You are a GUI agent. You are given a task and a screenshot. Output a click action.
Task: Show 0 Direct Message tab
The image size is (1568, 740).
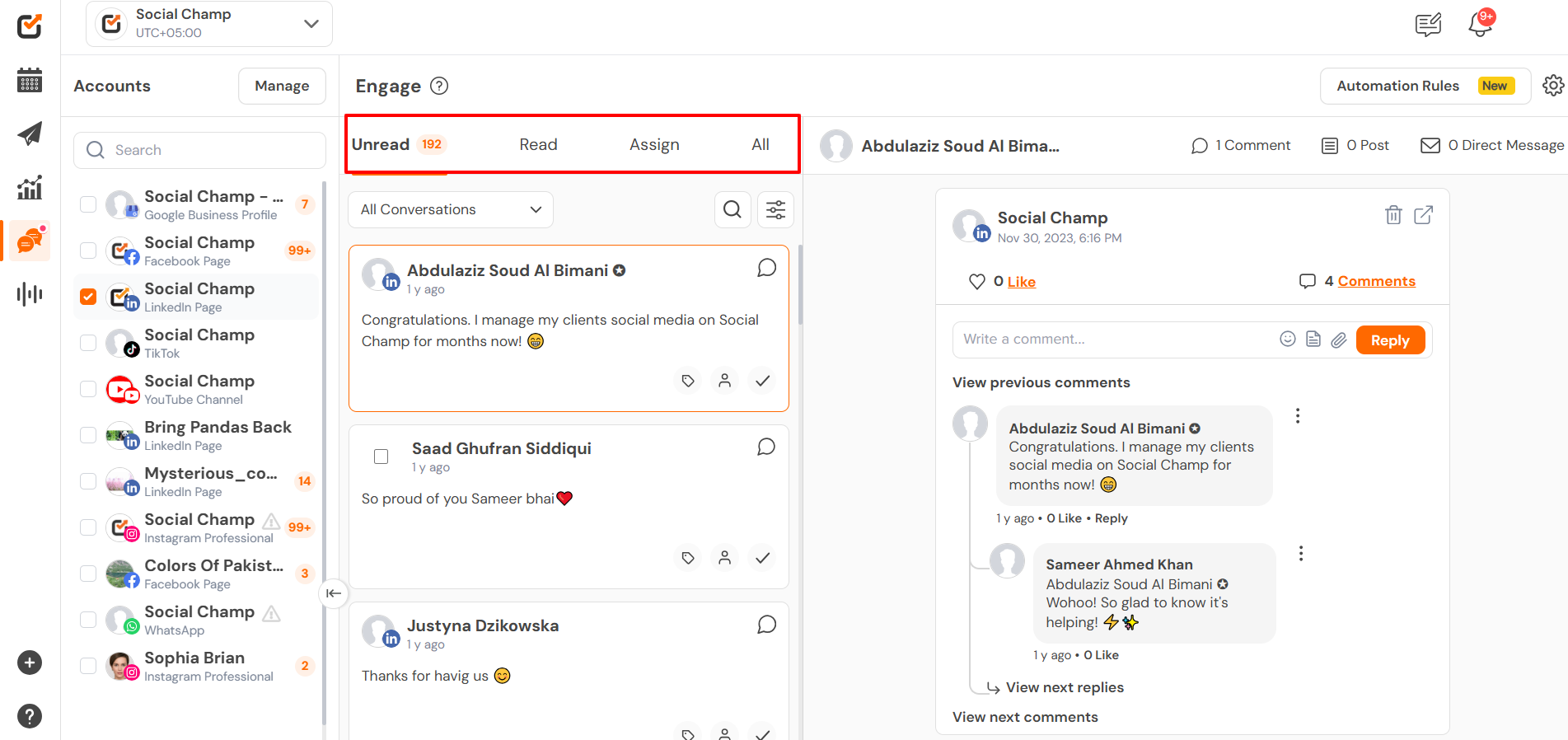tap(1492, 145)
